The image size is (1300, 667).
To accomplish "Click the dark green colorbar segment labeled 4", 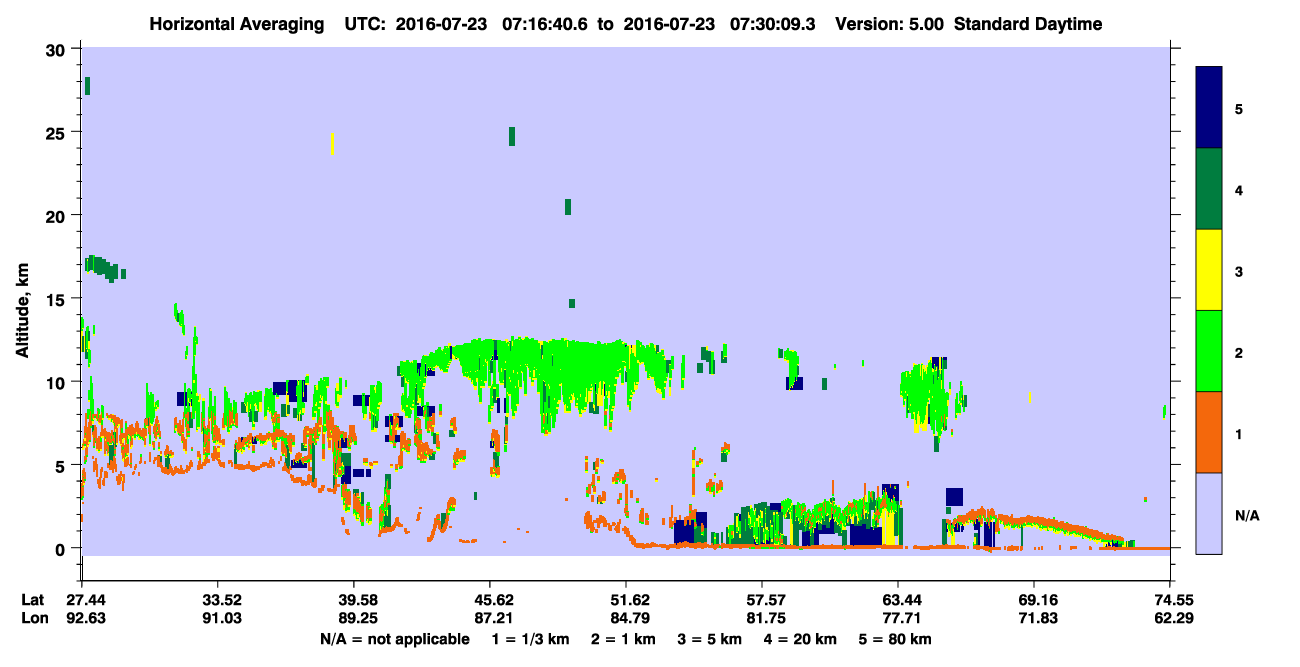I will click(1209, 189).
